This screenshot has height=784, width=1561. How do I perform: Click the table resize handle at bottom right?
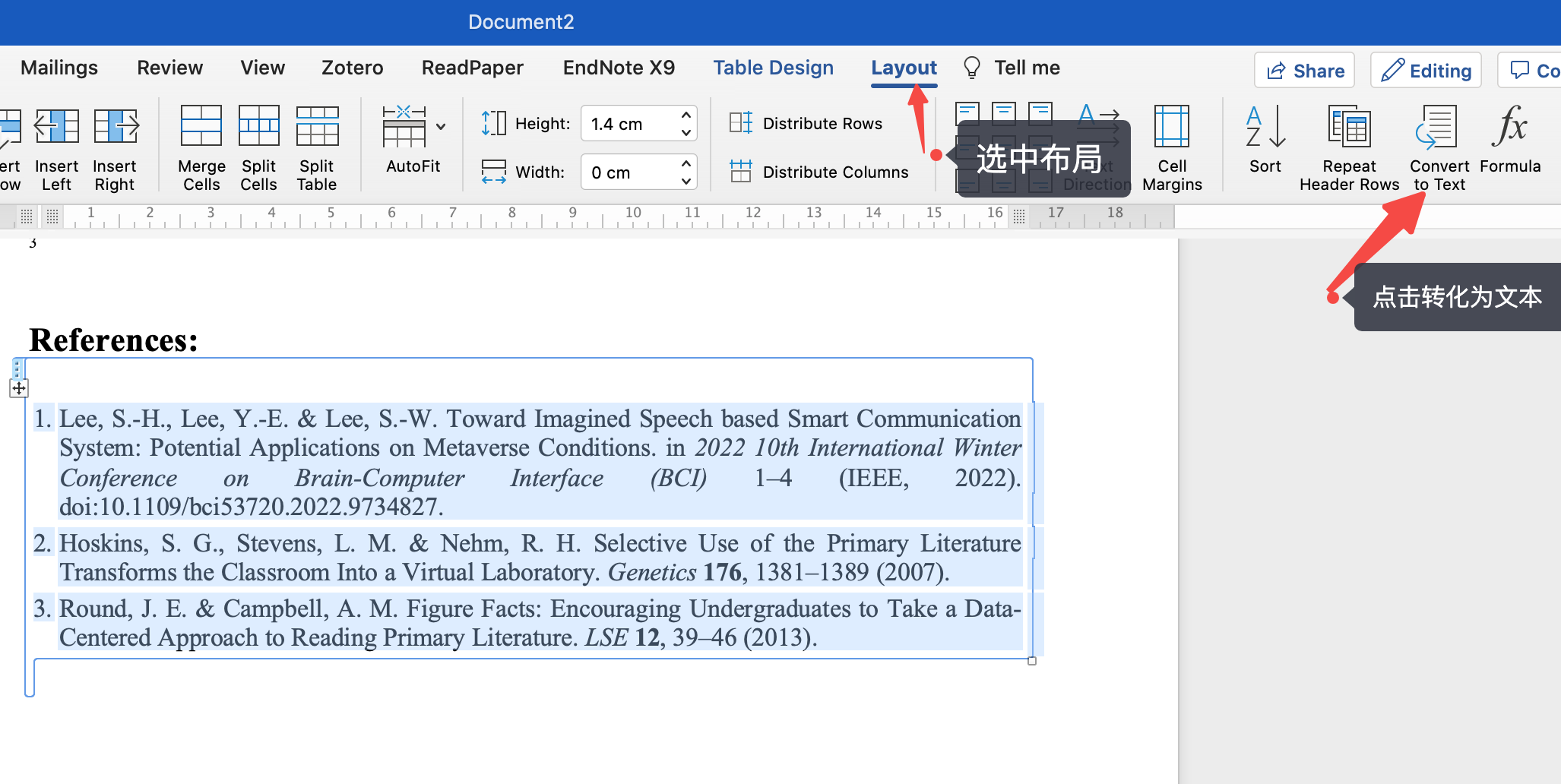(1032, 661)
